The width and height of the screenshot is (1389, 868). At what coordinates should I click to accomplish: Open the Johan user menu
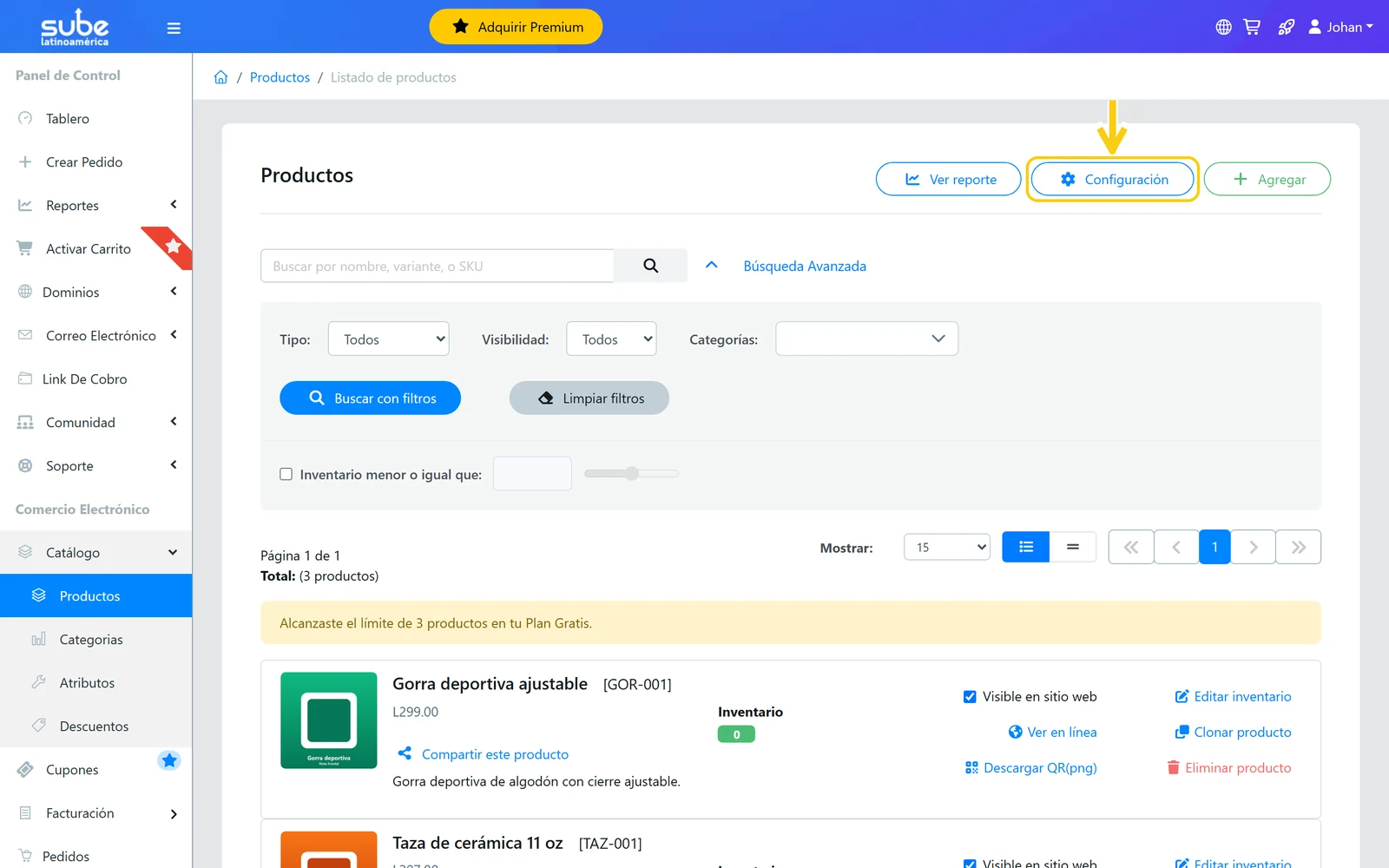[1340, 27]
